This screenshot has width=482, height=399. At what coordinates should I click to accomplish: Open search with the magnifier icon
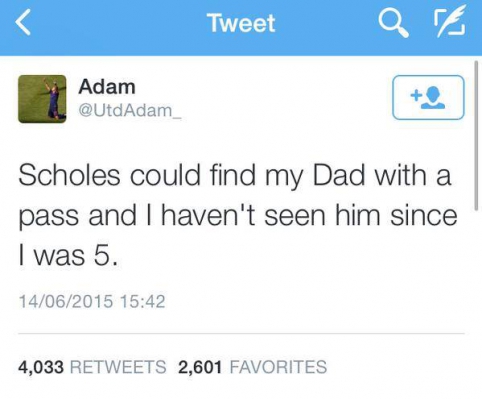coord(393,23)
